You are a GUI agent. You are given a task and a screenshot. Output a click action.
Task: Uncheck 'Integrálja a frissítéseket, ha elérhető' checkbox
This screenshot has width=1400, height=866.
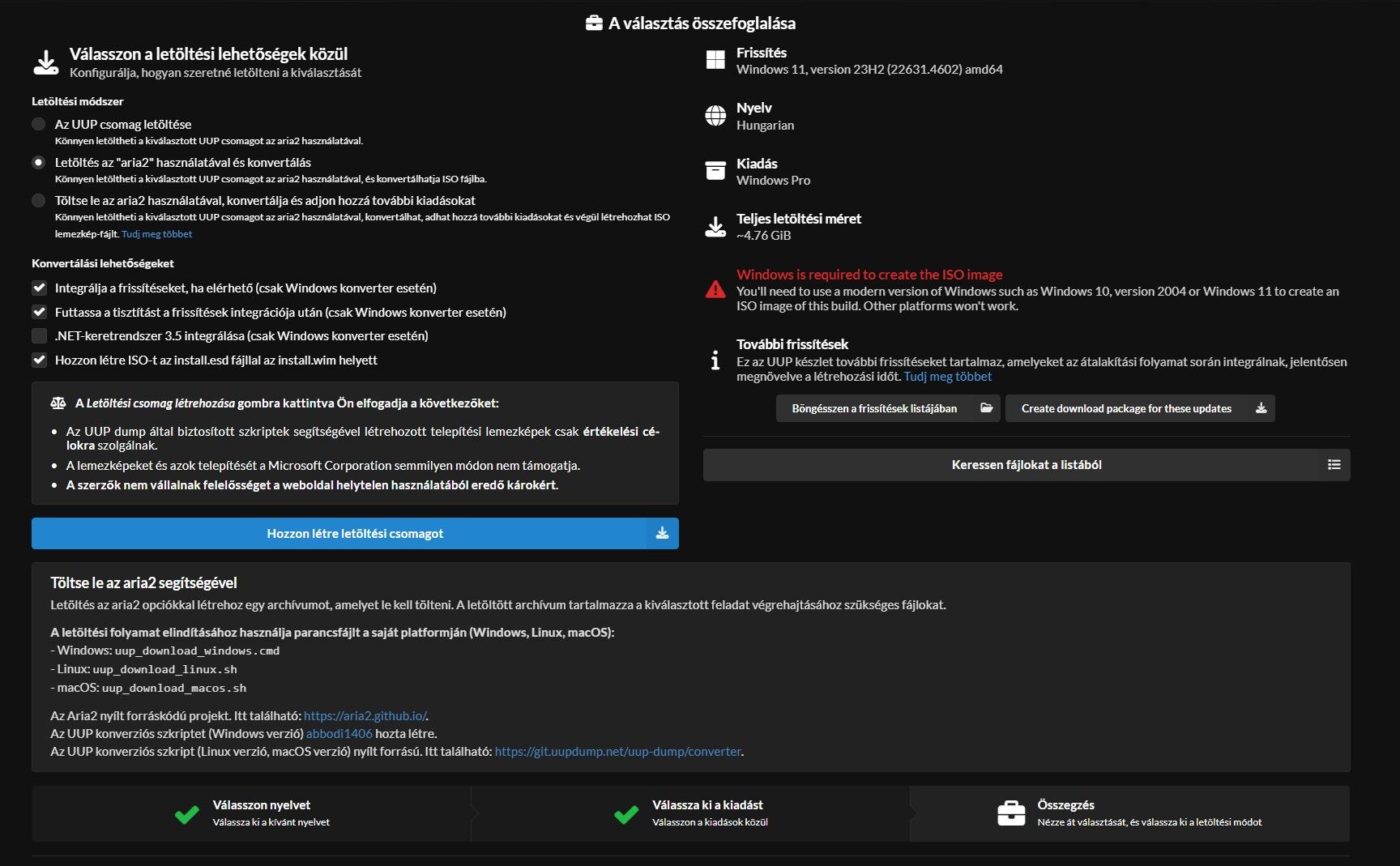pyautogui.click(x=39, y=288)
